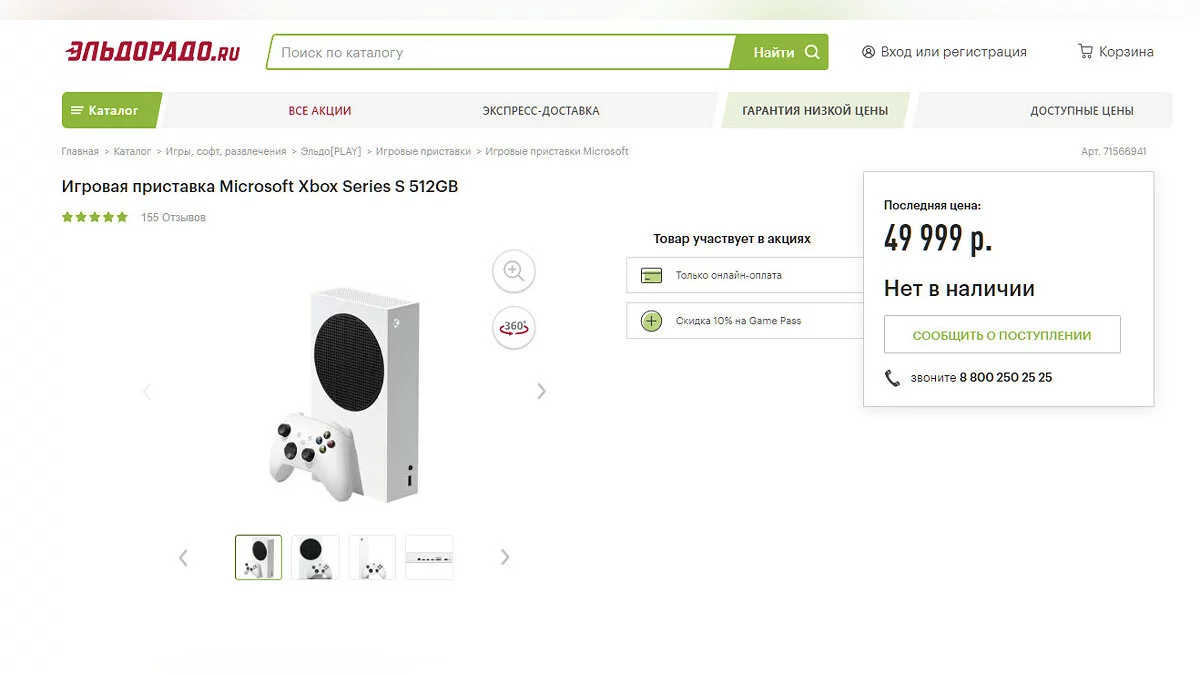1200x675 pixels.
Task: Open the ВСЕ АКЦИИ menu item
Action: [x=320, y=111]
